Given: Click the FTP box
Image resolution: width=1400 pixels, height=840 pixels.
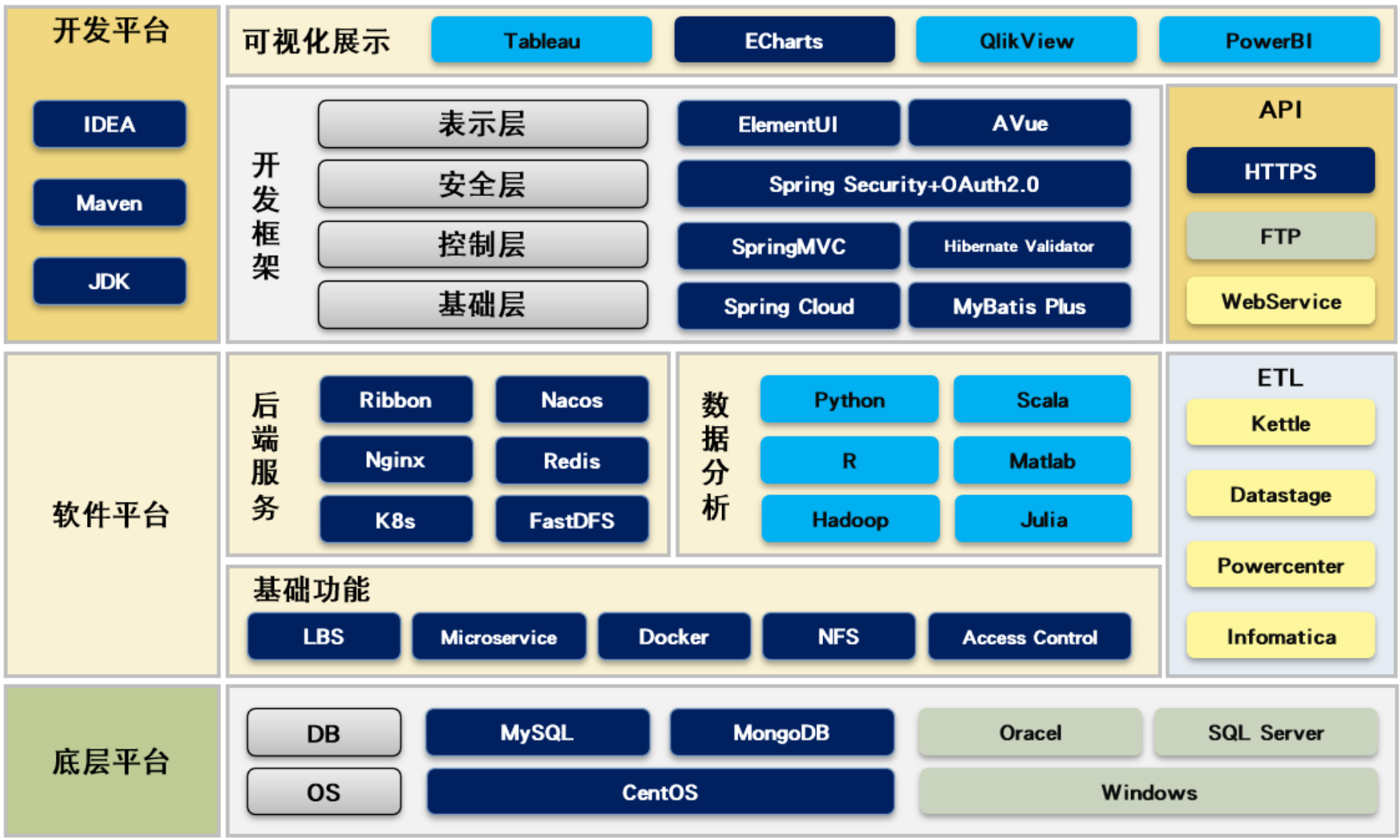Looking at the screenshot, I should [1281, 236].
